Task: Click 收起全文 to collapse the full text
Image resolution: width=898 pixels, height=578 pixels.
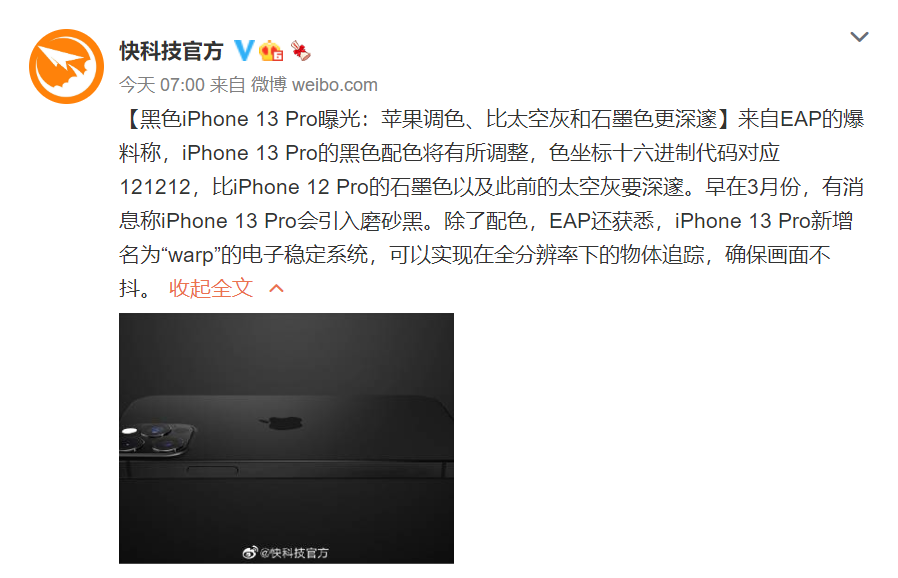Action: point(211,288)
